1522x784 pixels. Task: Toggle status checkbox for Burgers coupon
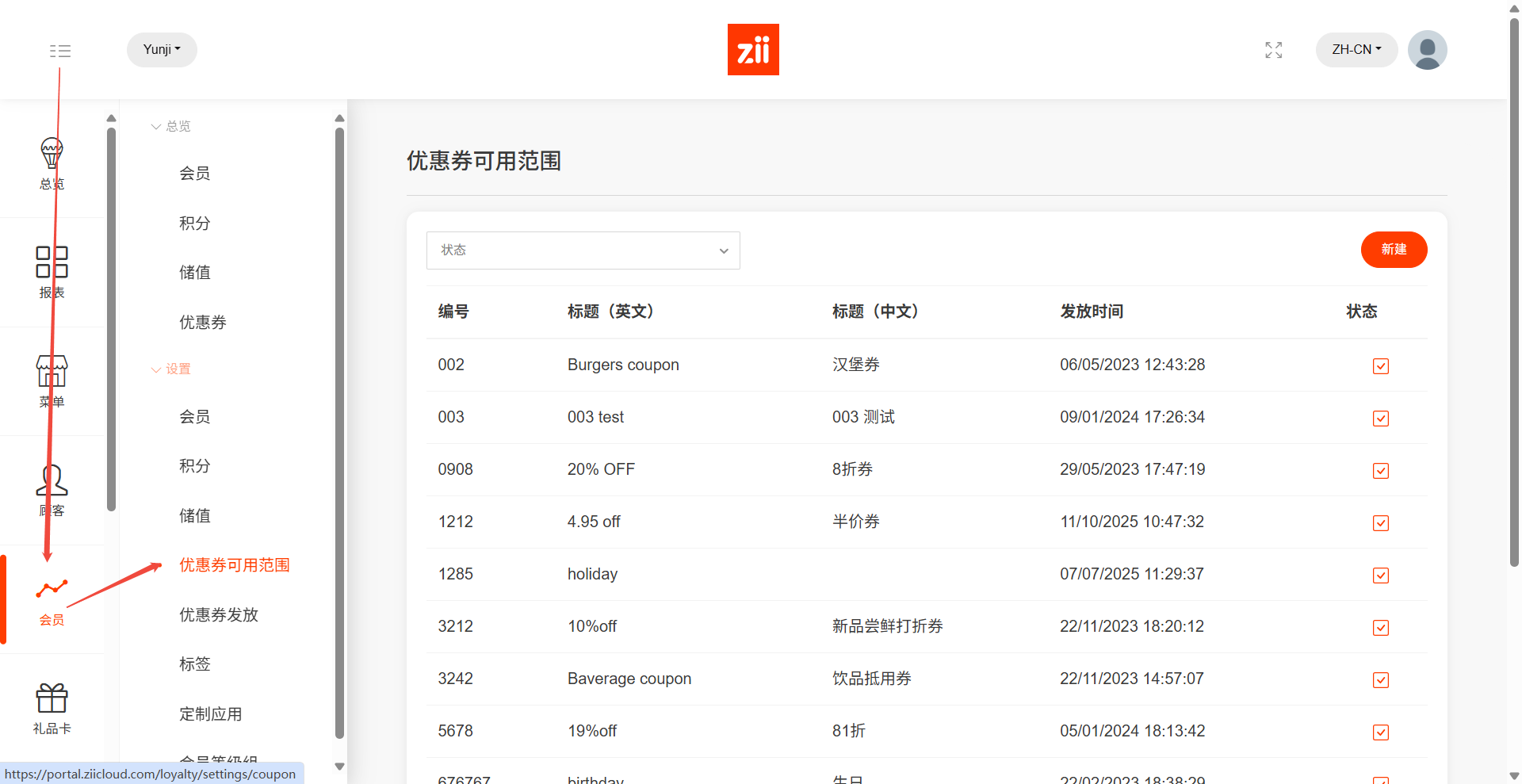pyautogui.click(x=1380, y=365)
